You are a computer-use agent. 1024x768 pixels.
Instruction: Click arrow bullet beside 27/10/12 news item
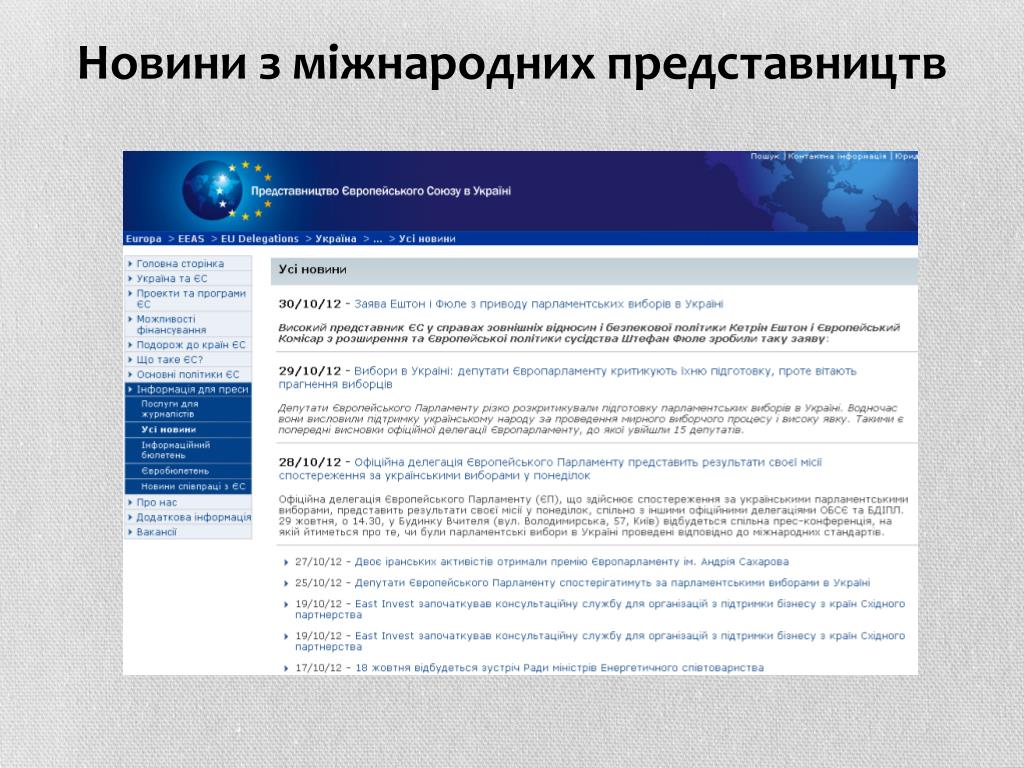[286, 563]
